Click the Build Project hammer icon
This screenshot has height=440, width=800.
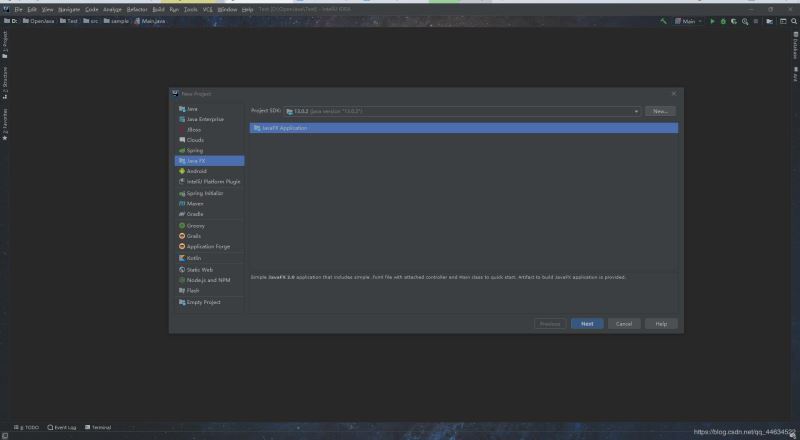tap(663, 21)
